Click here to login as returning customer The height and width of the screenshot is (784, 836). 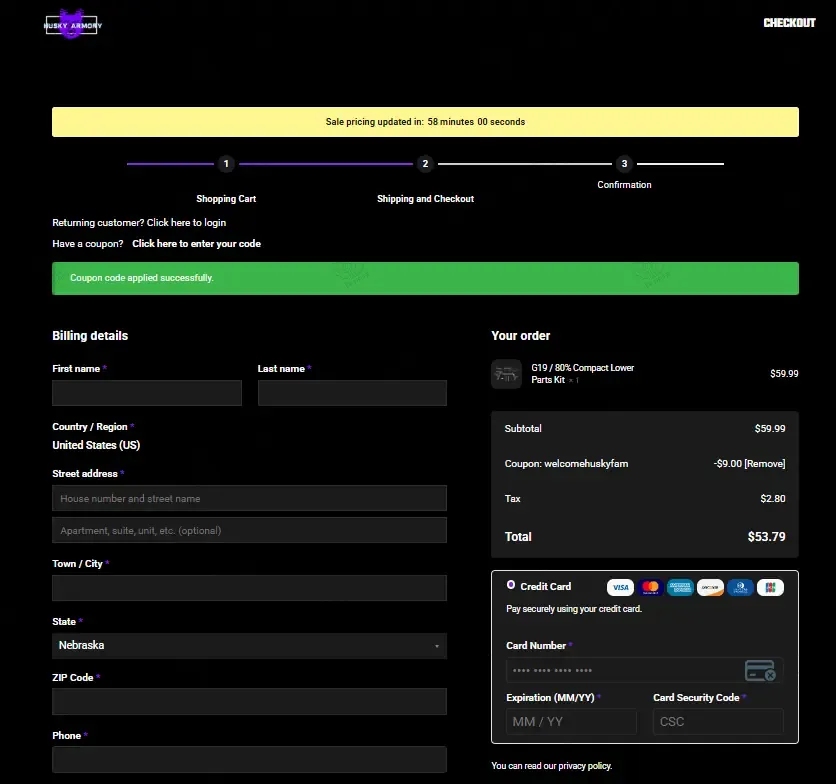click(x=186, y=223)
